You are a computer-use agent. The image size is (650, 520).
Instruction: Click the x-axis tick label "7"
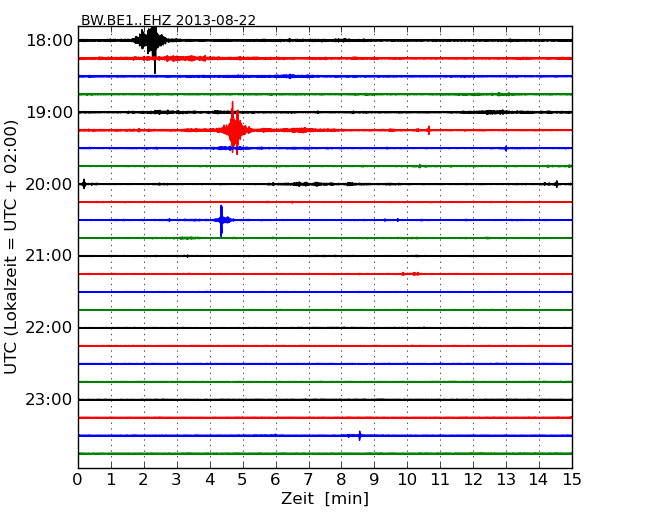(308, 480)
